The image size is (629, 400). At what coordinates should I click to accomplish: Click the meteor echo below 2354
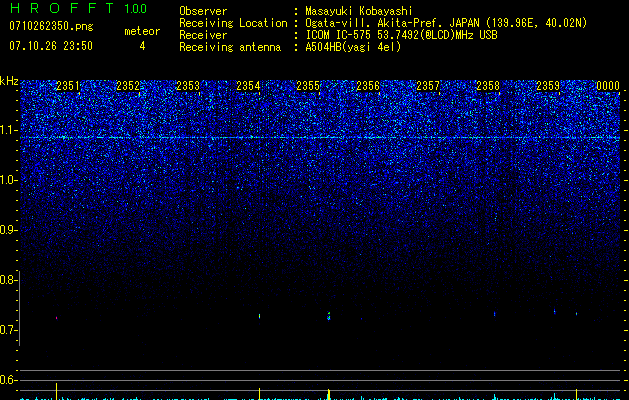(260, 316)
